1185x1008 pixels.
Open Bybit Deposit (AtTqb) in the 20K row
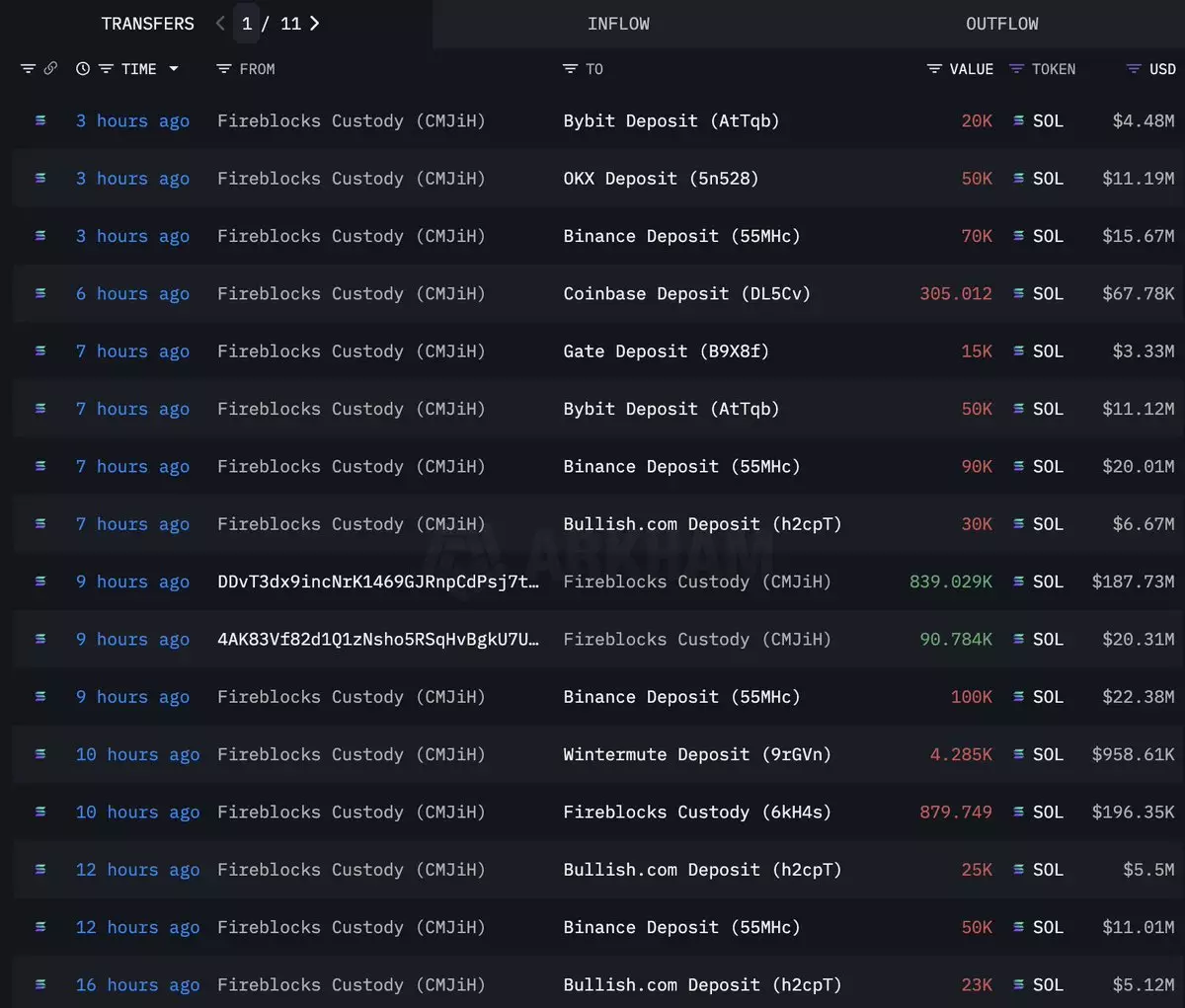click(x=671, y=120)
